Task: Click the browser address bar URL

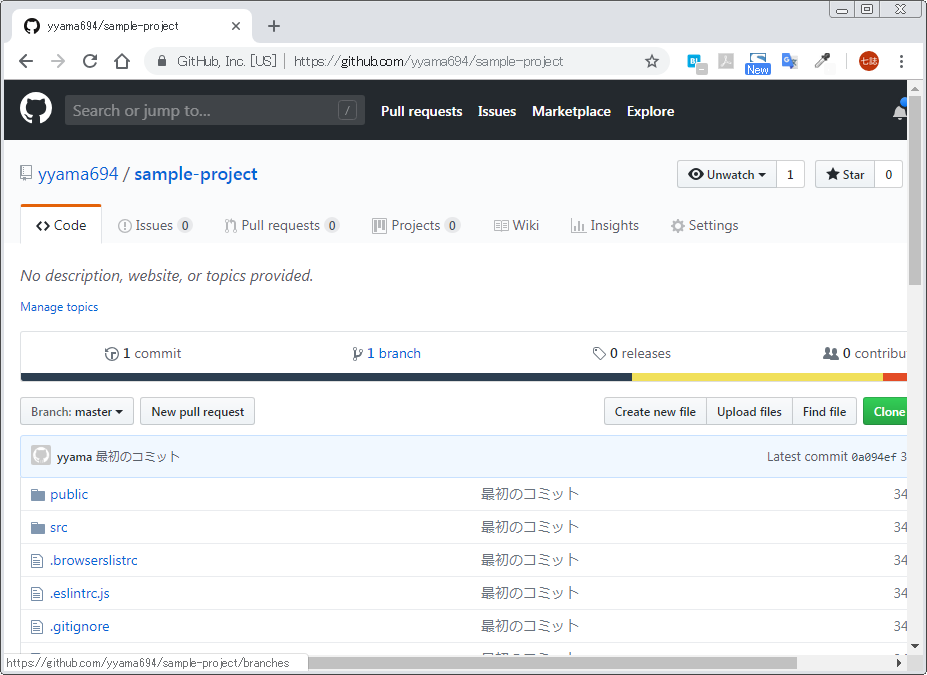Action: pyautogui.click(x=428, y=61)
